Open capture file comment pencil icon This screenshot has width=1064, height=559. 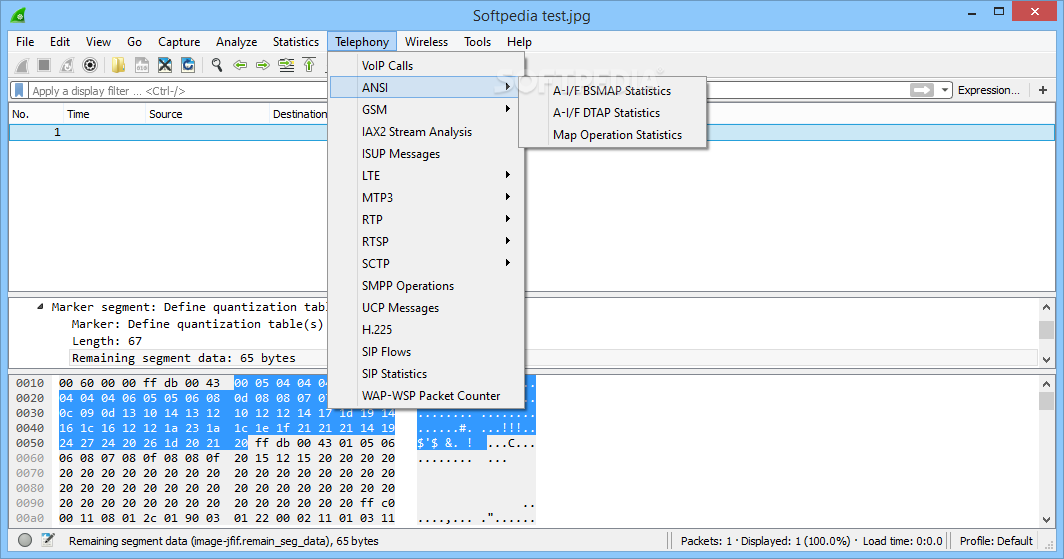click(x=48, y=541)
